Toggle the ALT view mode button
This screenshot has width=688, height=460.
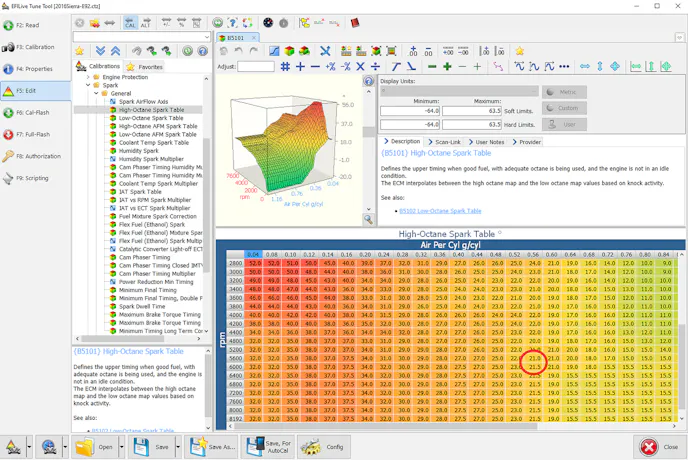[146, 23]
